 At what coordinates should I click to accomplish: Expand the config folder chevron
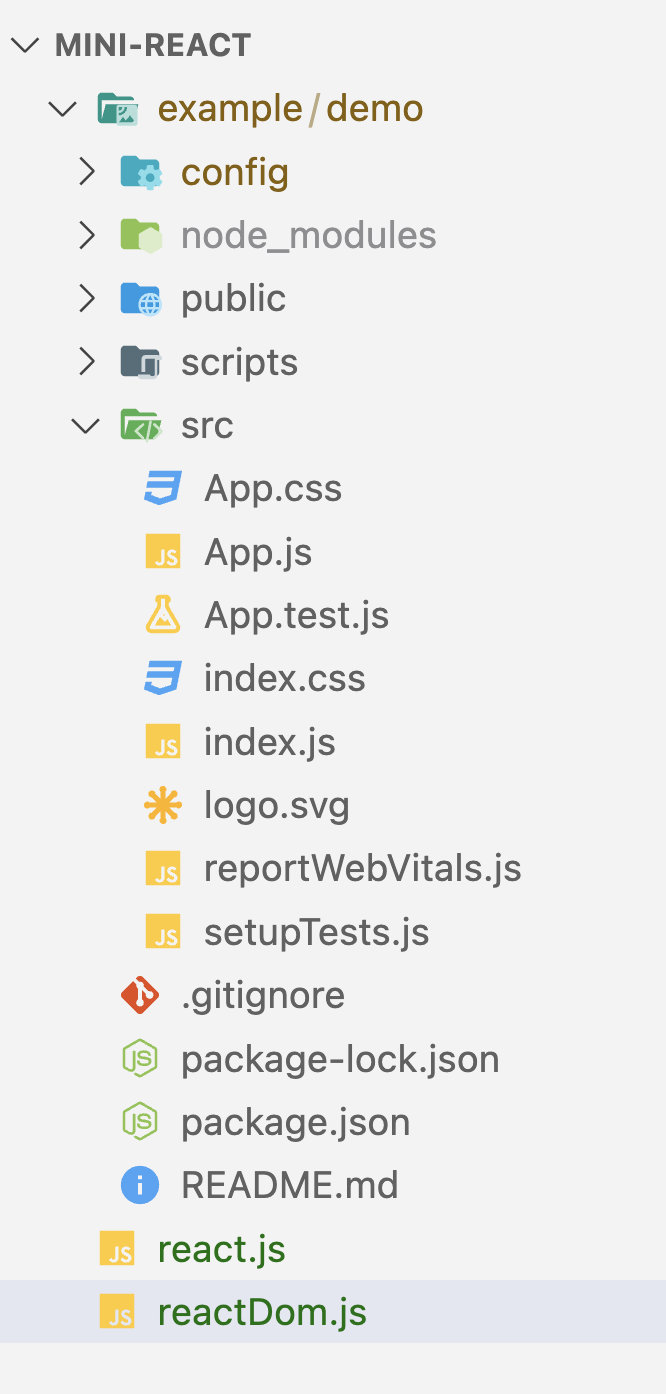tap(87, 173)
